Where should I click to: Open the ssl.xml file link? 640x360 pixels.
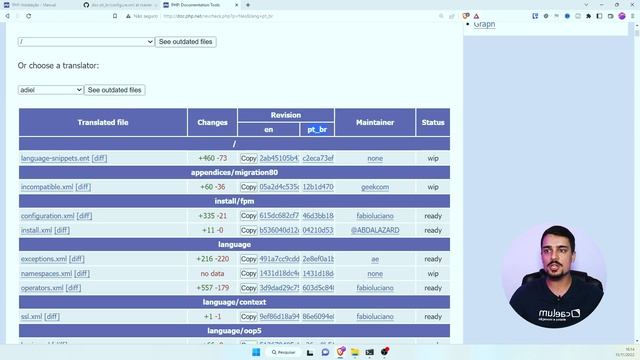click(31, 317)
